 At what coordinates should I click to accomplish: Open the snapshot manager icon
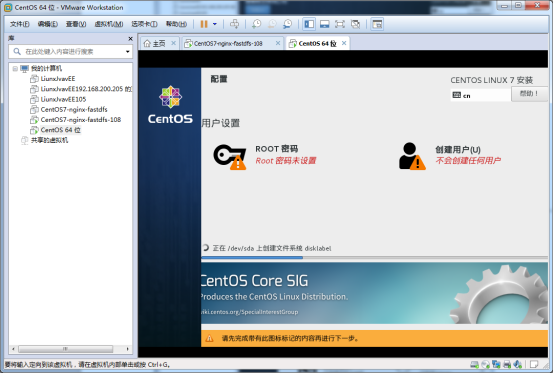click(288, 24)
